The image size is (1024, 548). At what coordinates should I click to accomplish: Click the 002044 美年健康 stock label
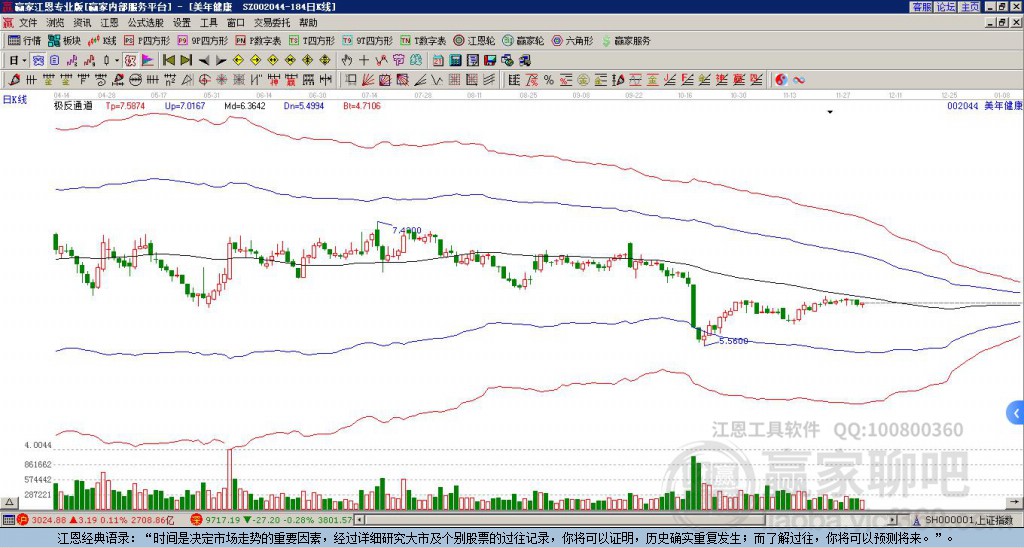point(984,105)
